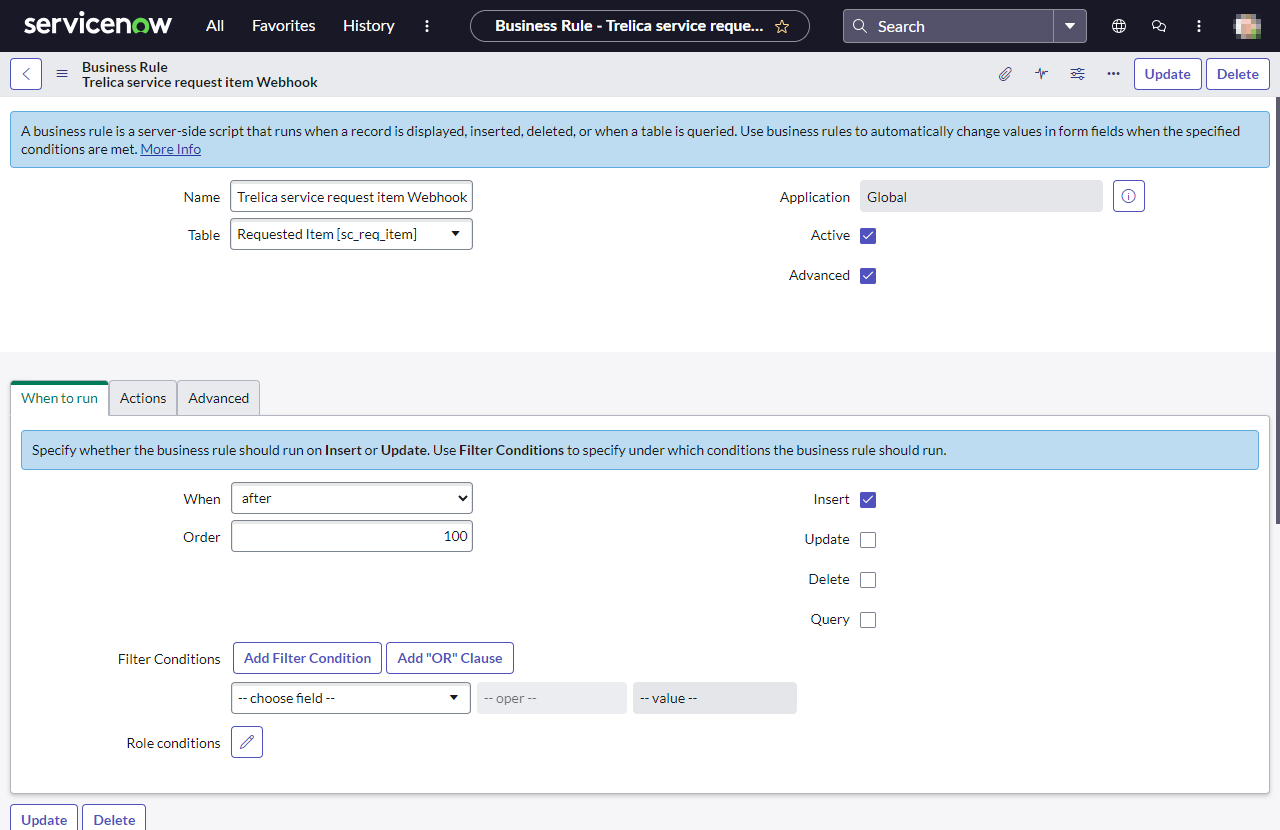Image resolution: width=1280 pixels, height=830 pixels.
Task: Click the Order field showing 100
Action: pos(352,536)
